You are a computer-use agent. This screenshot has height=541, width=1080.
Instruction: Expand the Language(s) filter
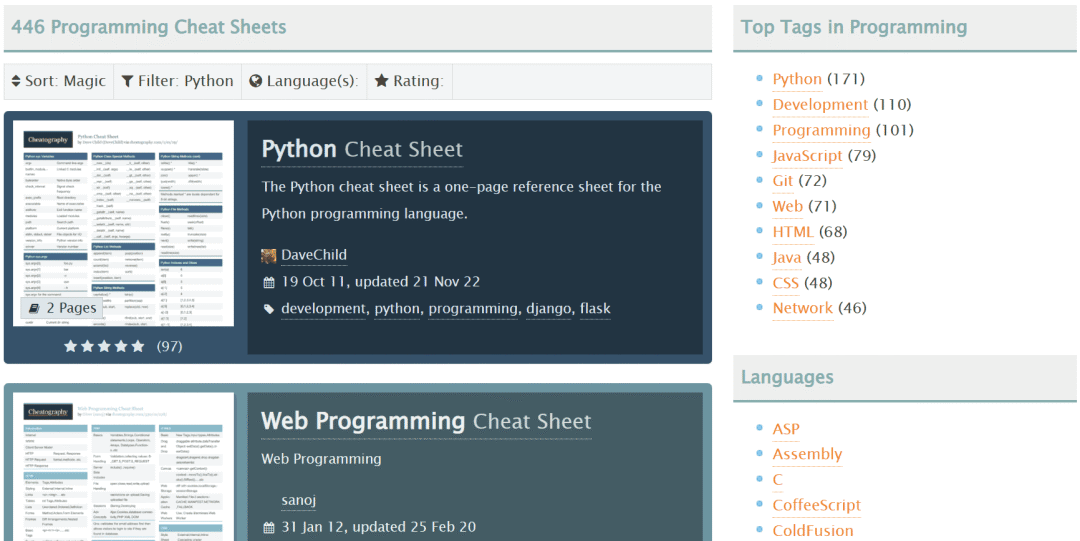click(x=303, y=81)
